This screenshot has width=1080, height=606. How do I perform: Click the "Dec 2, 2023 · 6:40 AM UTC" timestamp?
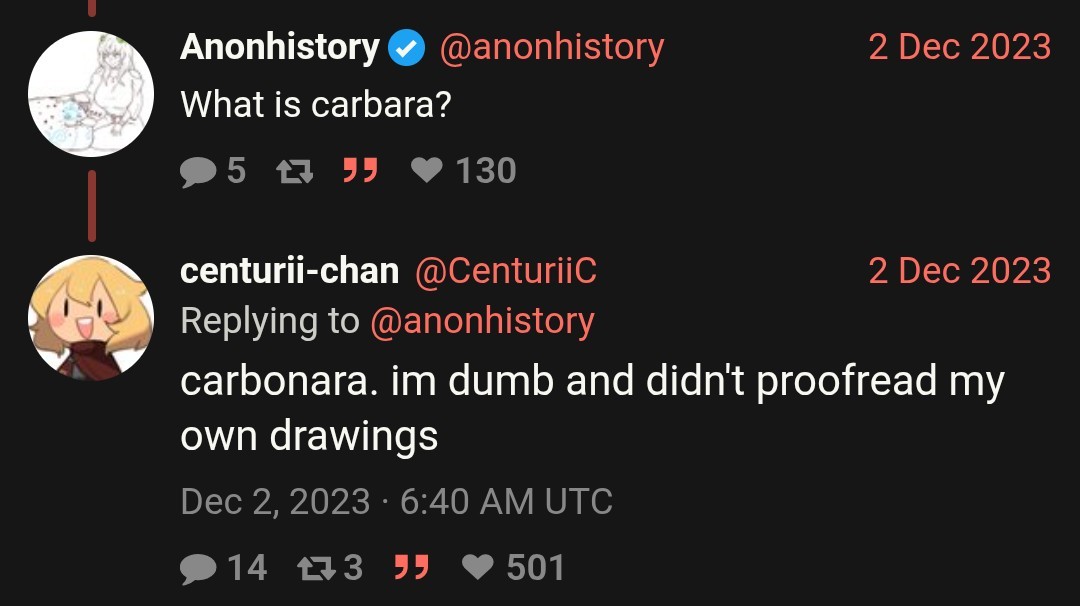click(396, 501)
